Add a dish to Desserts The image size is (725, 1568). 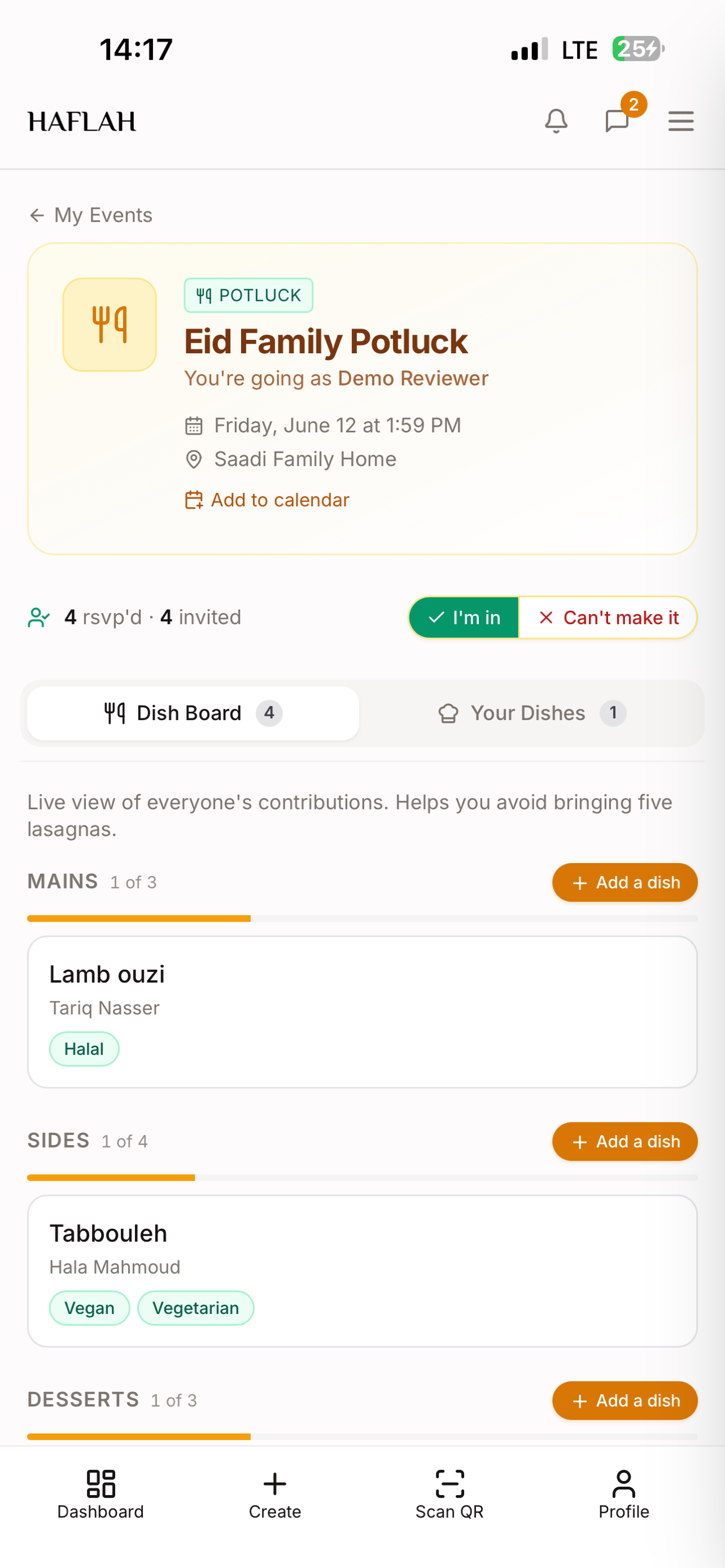(x=624, y=1400)
